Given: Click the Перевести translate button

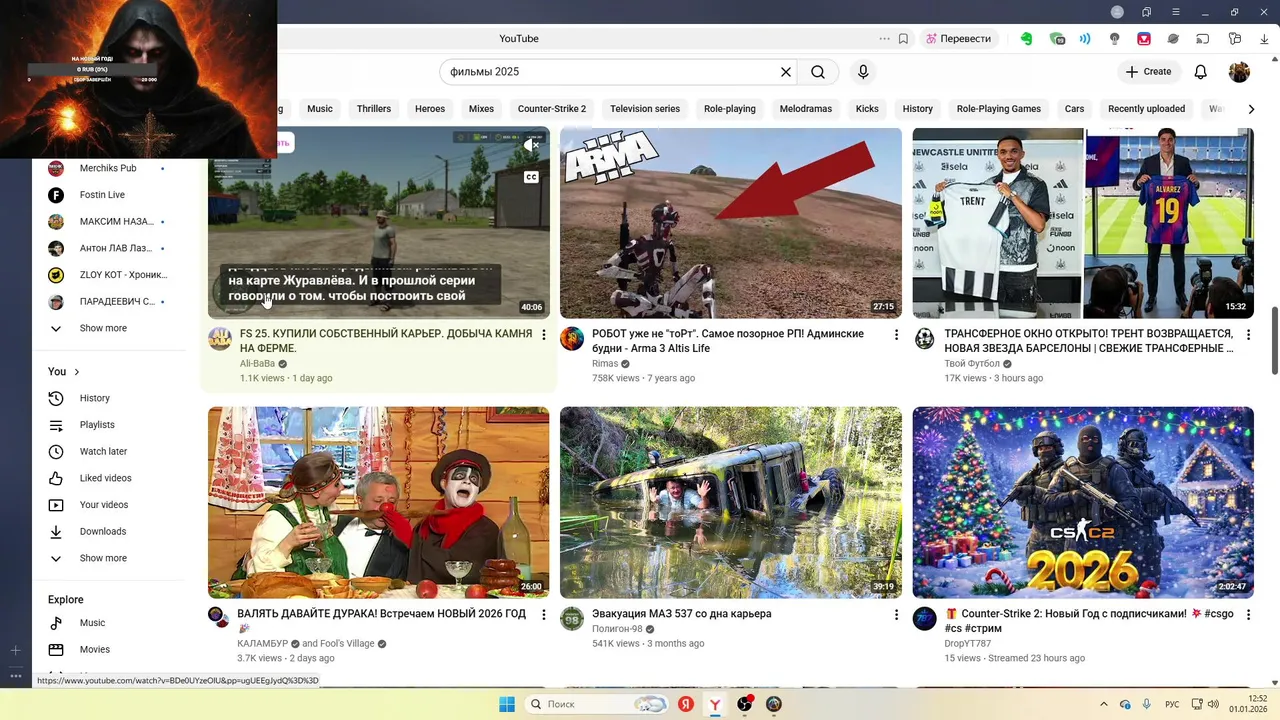Looking at the screenshot, I should coord(958,39).
